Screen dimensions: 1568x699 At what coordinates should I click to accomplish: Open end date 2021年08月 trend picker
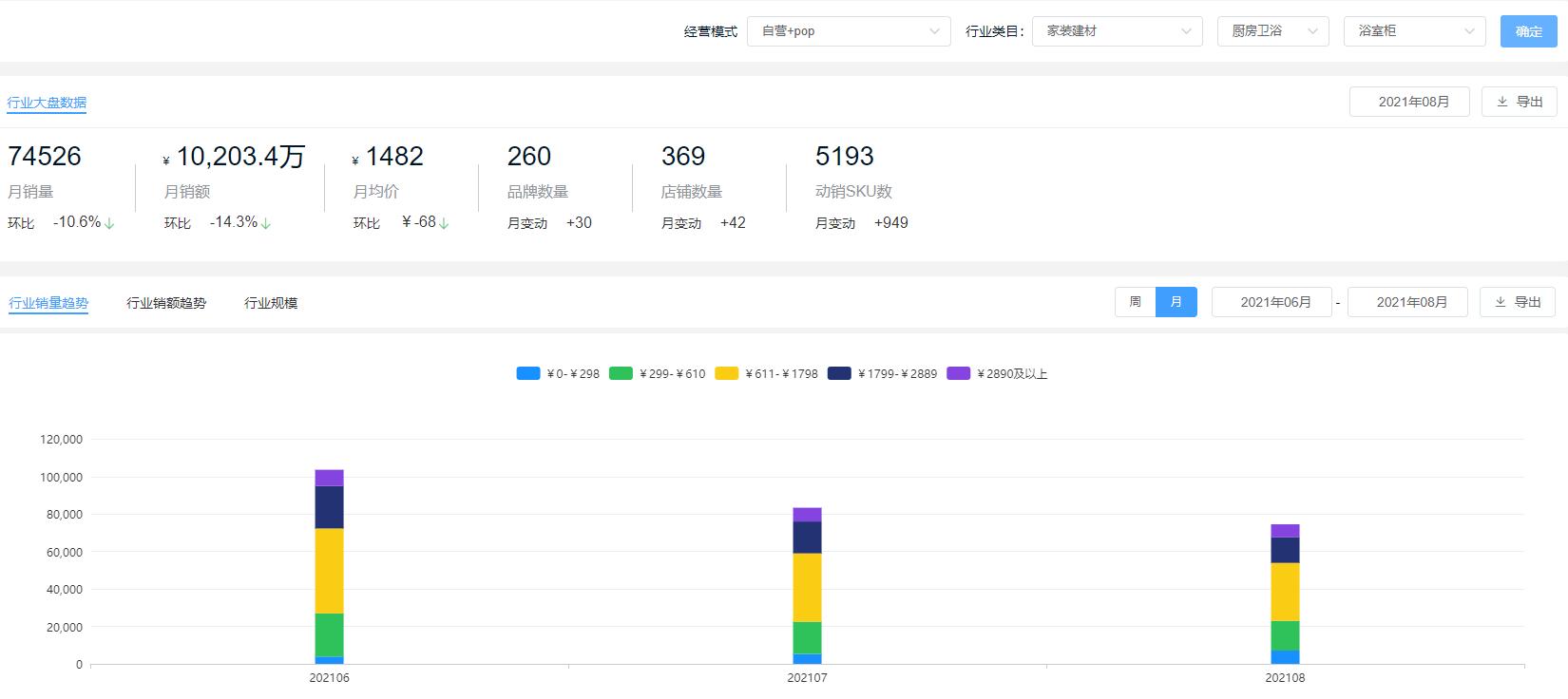[x=1407, y=302]
